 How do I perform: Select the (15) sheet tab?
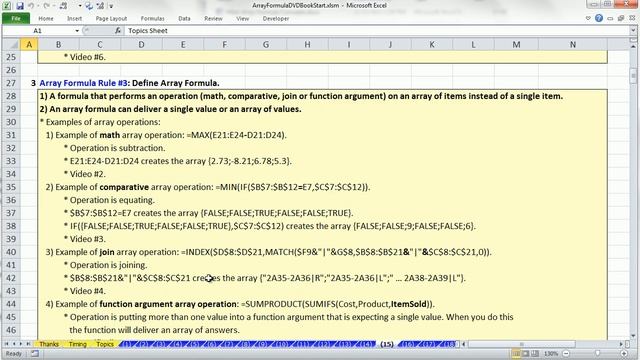(x=387, y=344)
